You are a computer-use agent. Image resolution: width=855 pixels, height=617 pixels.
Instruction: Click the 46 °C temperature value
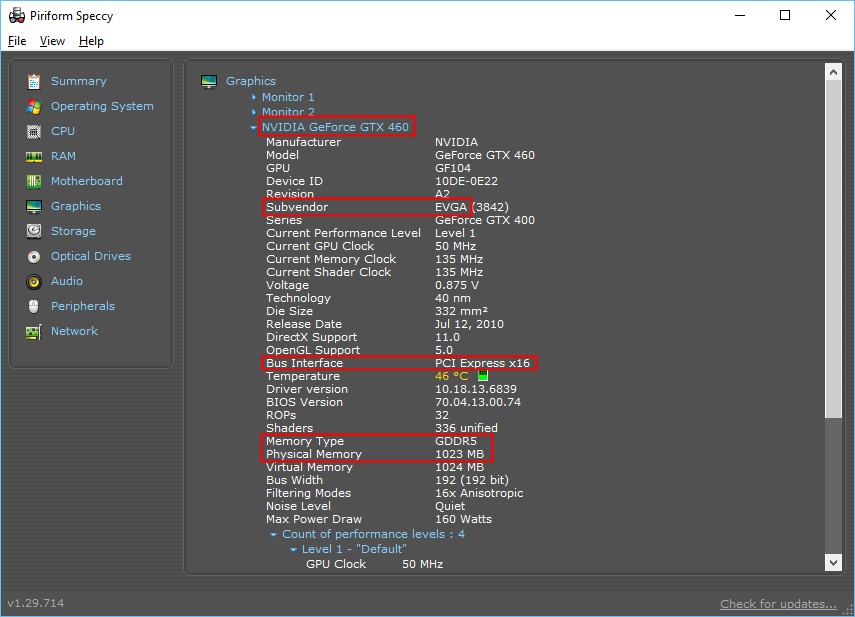(x=451, y=376)
